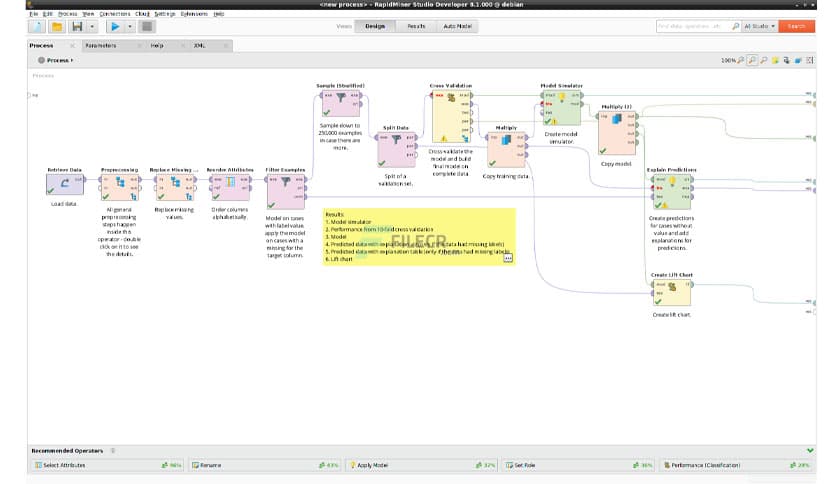Click the auto-arrange operators icon
This screenshot has width=836, height=484.
786,60
